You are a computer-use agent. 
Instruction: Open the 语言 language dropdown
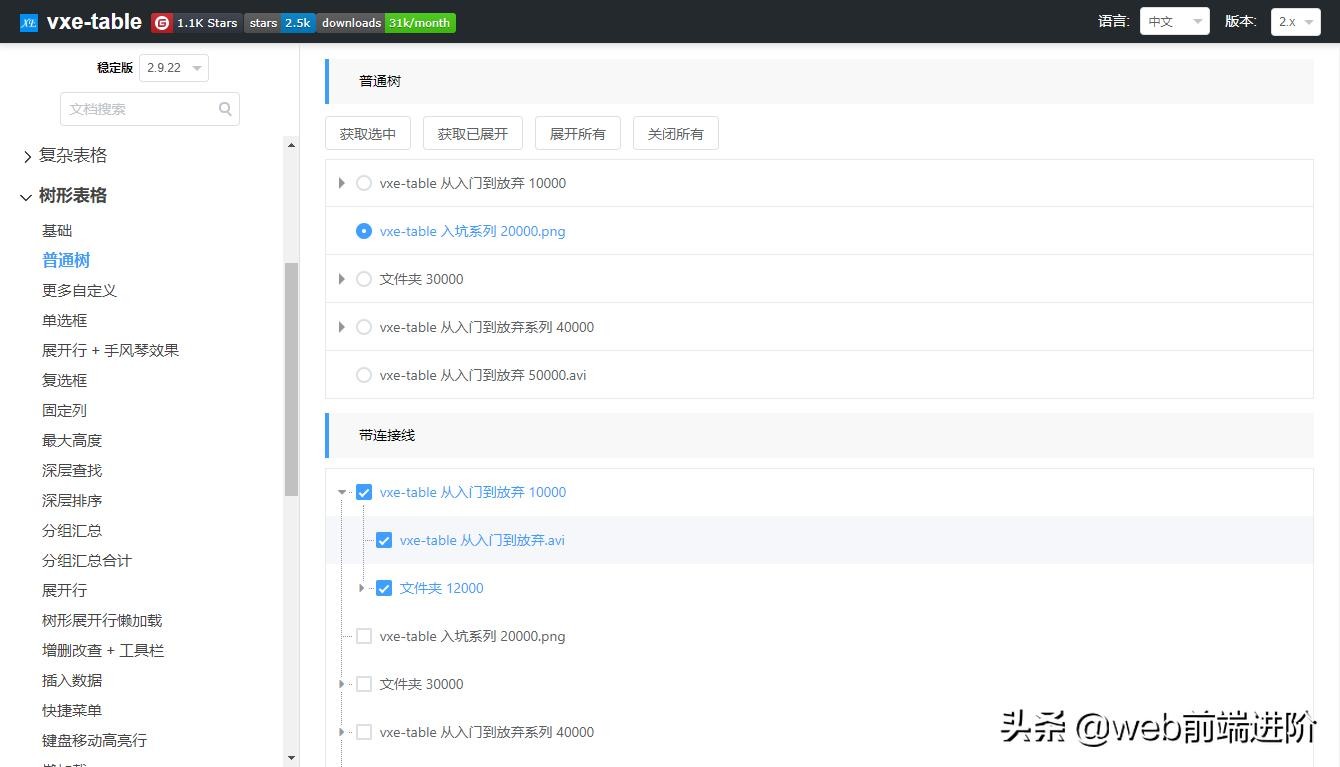pyautogui.click(x=1174, y=21)
